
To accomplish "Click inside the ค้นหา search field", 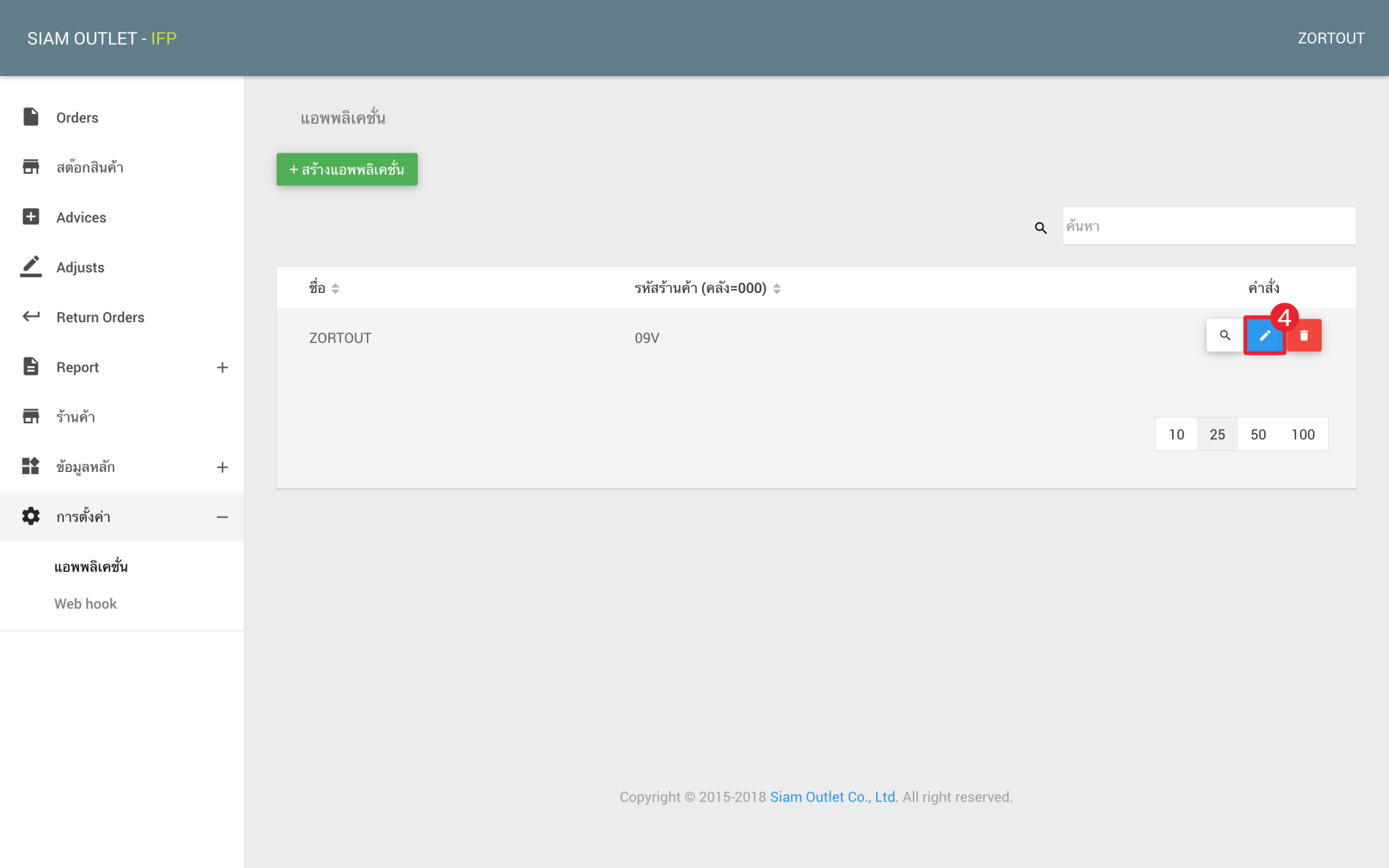I will point(1209,226).
